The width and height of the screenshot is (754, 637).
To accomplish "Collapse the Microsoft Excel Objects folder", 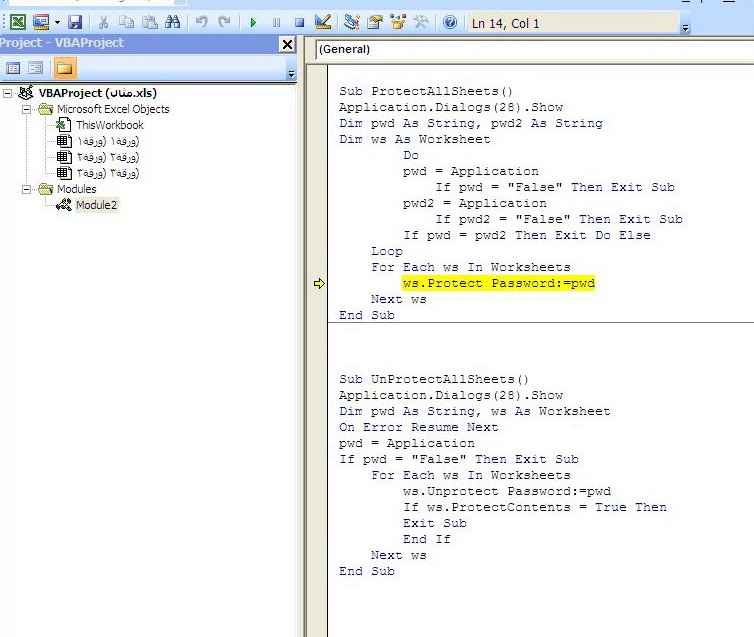I will point(26,109).
